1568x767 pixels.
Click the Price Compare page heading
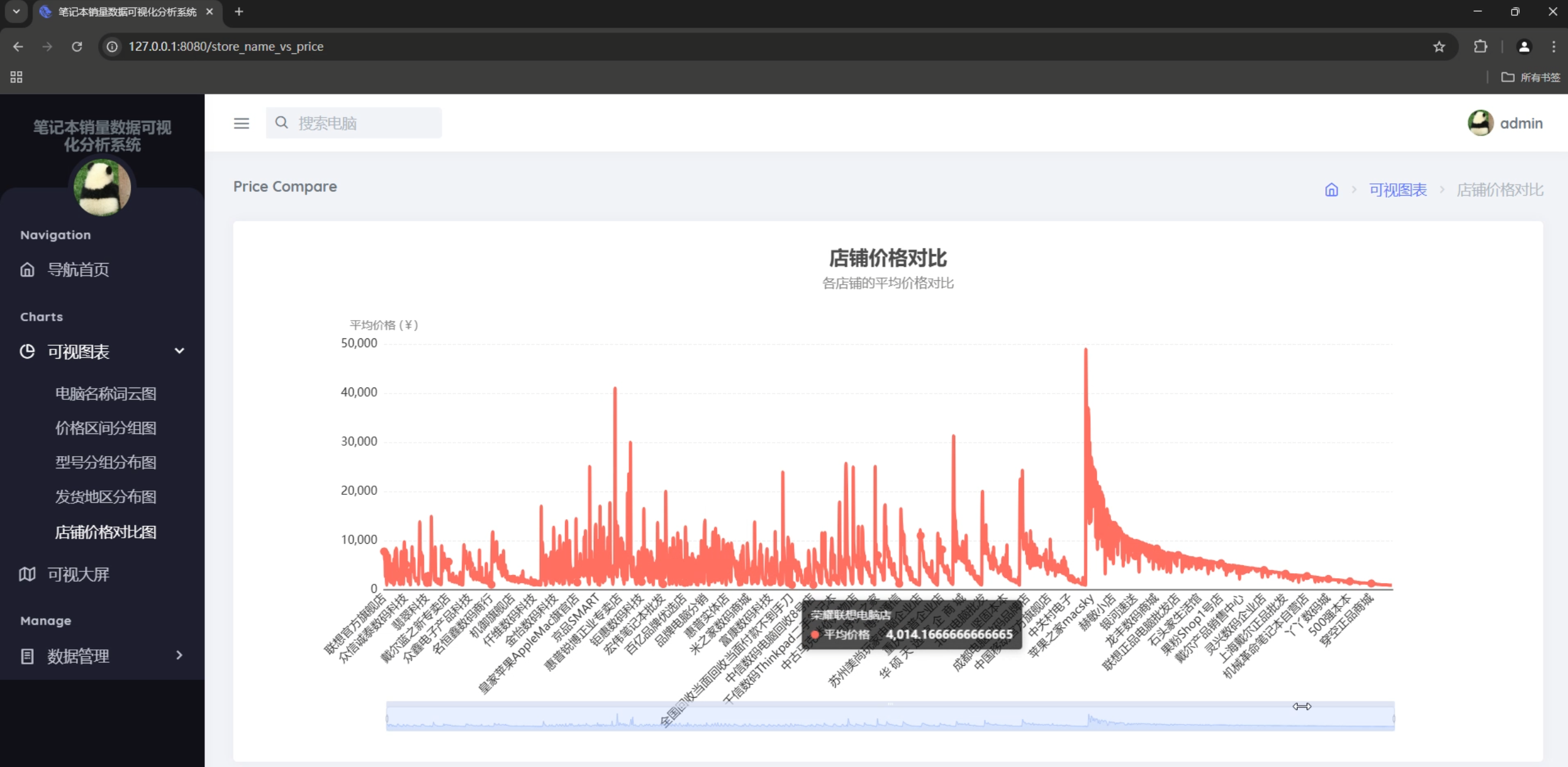pos(285,186)
